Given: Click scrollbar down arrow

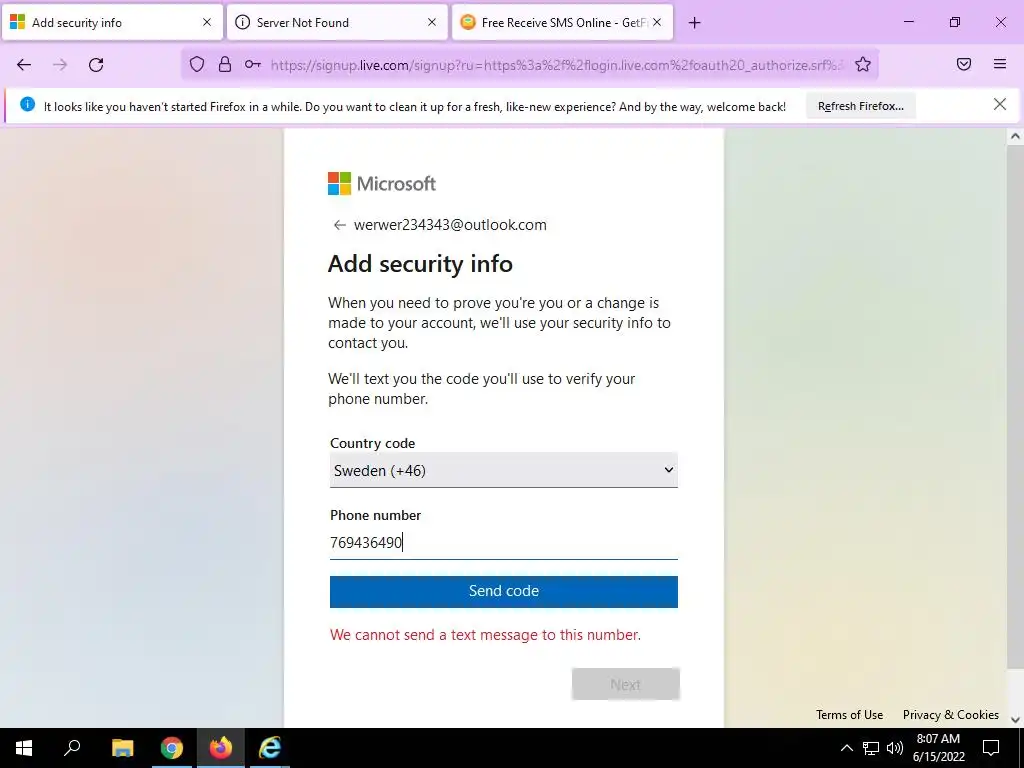Looking at the screenshot, I should (1015, 720).
